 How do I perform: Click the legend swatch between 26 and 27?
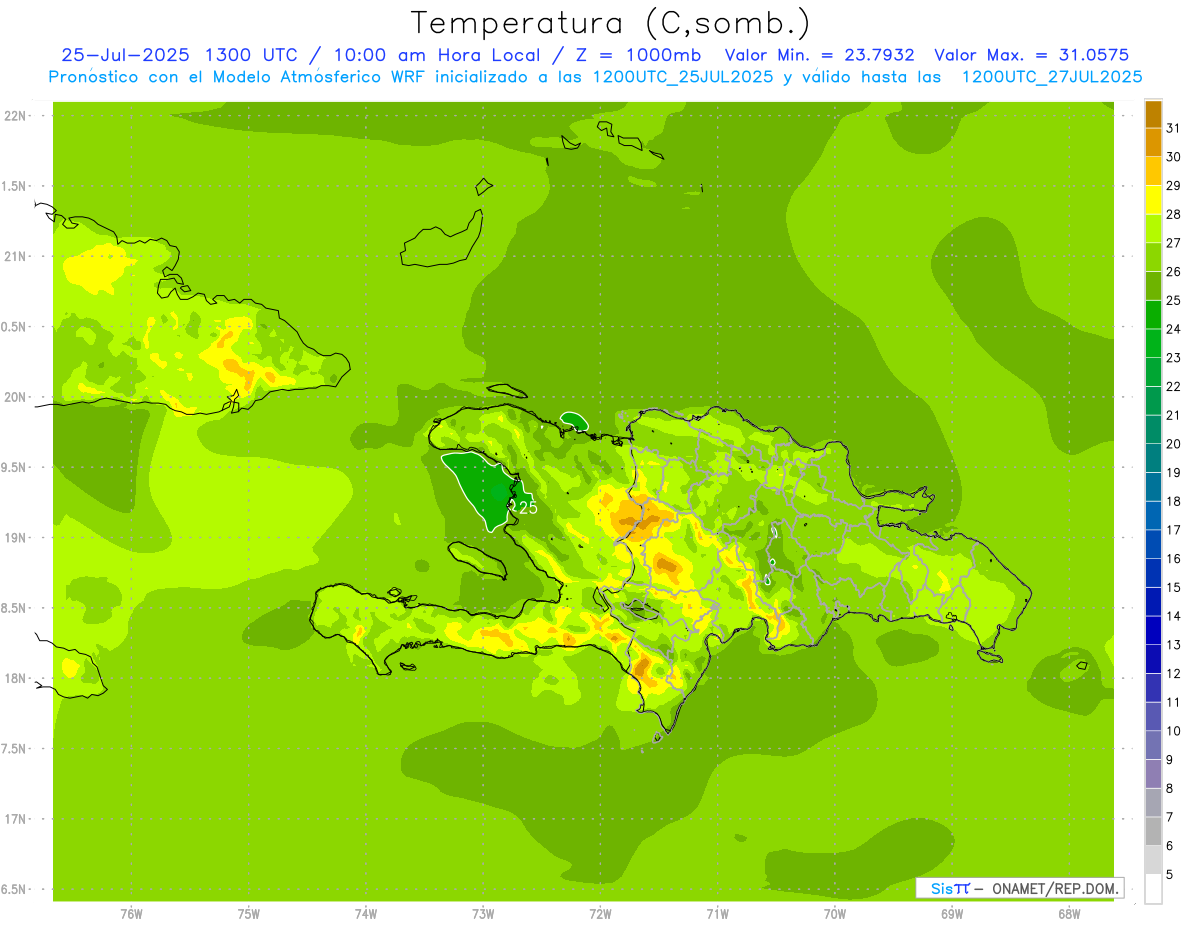[1153, 257]
